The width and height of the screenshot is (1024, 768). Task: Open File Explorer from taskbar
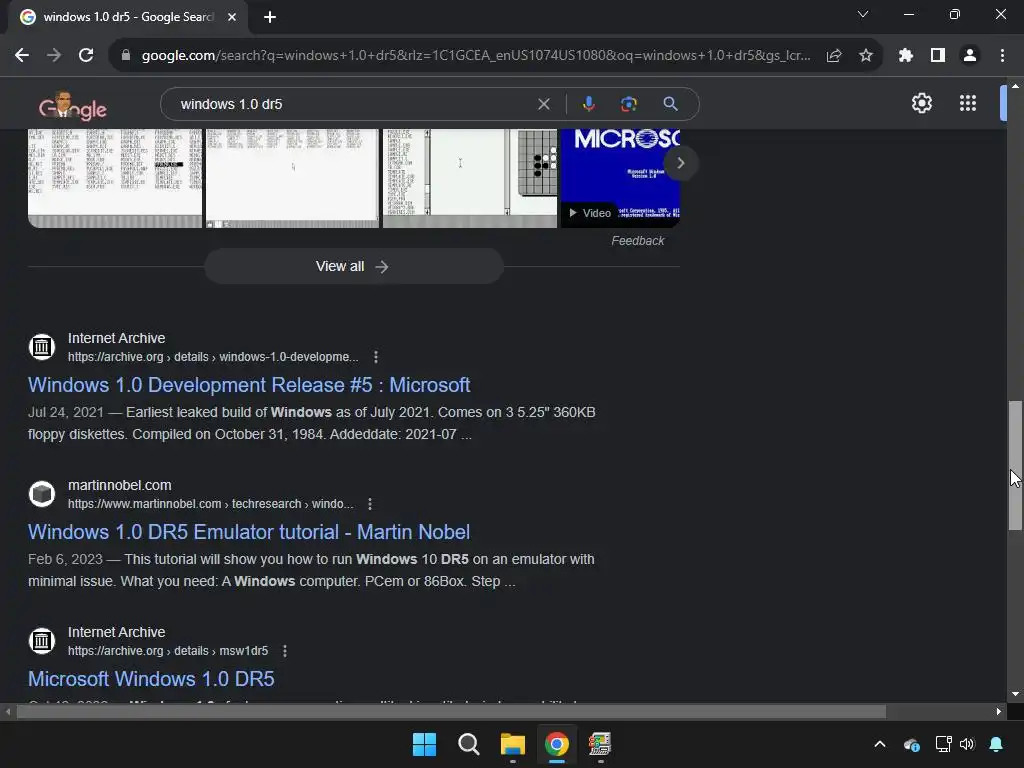513,744
